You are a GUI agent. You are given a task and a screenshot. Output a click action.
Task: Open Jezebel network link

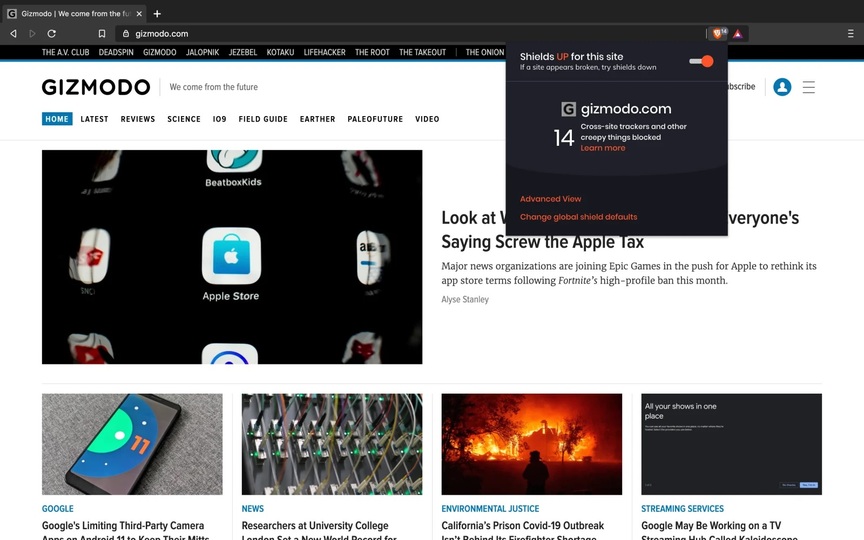pyautogui.click(x=243, y=52)
